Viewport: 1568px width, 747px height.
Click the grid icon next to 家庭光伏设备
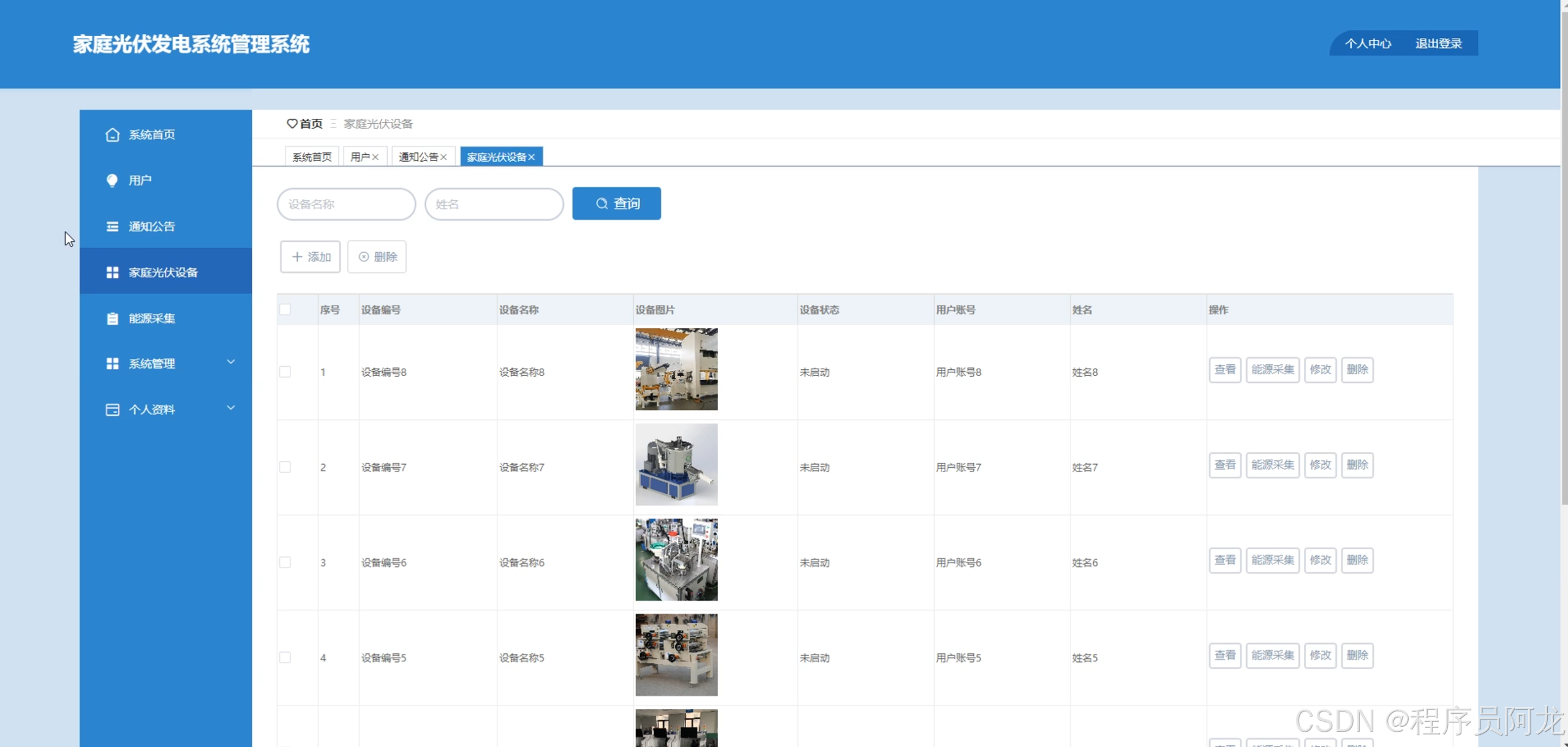click(112, 272)
